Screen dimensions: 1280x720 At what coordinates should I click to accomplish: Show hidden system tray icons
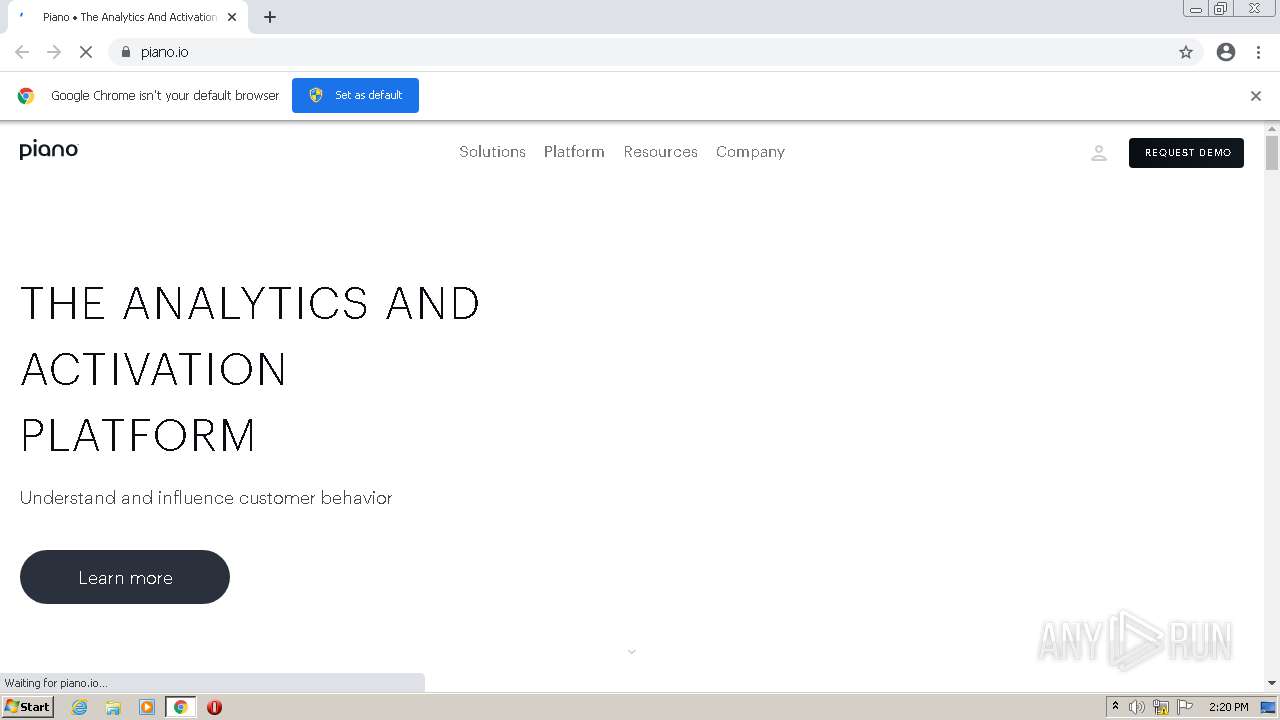click(x=1115, y=707)
